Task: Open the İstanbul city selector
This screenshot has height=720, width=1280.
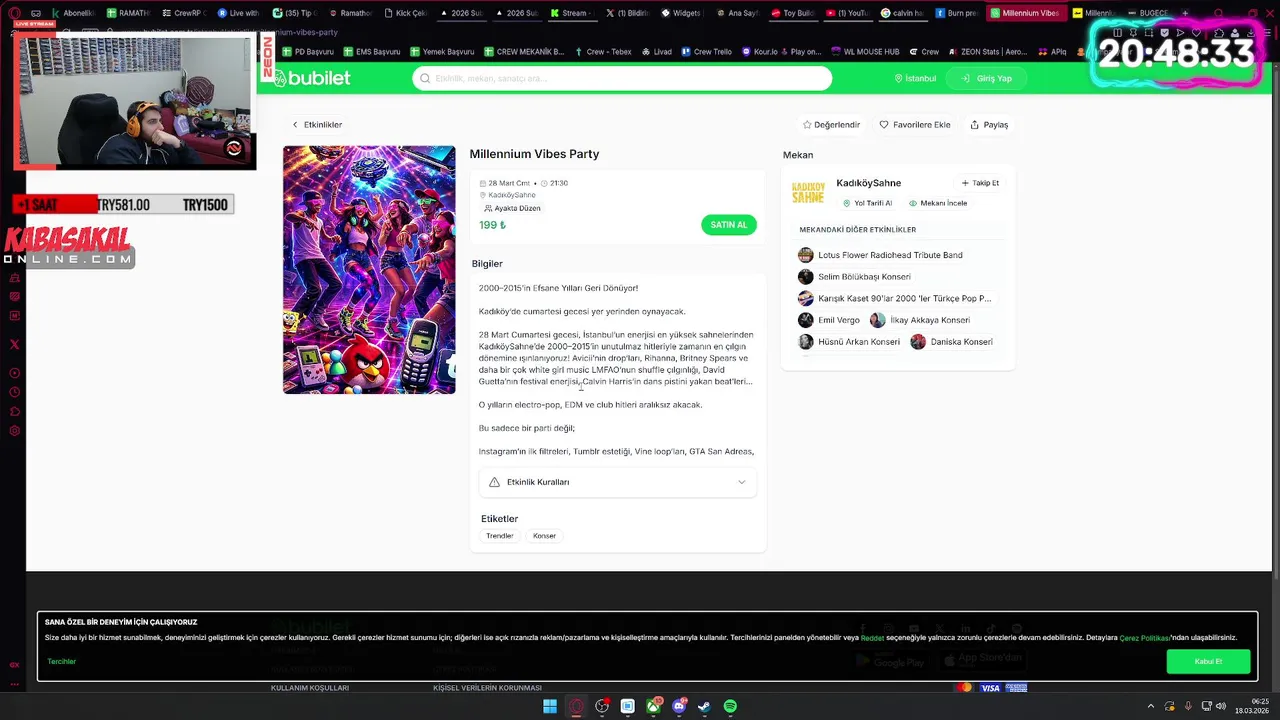Action: 915,78
